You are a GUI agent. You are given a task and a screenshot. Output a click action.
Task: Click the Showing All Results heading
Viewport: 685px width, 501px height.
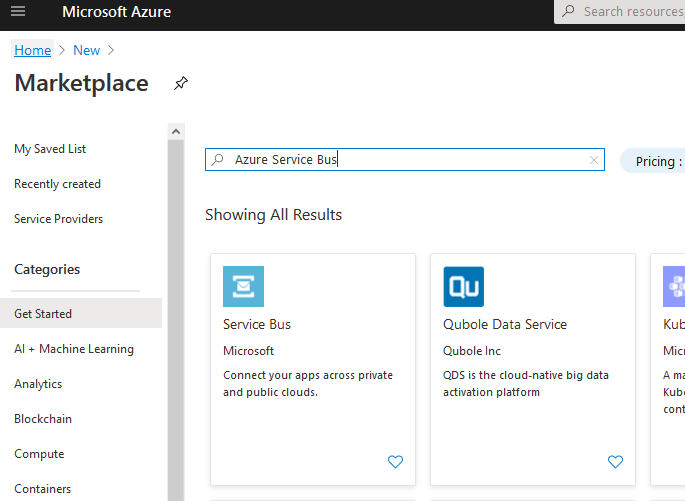[273, 215]
